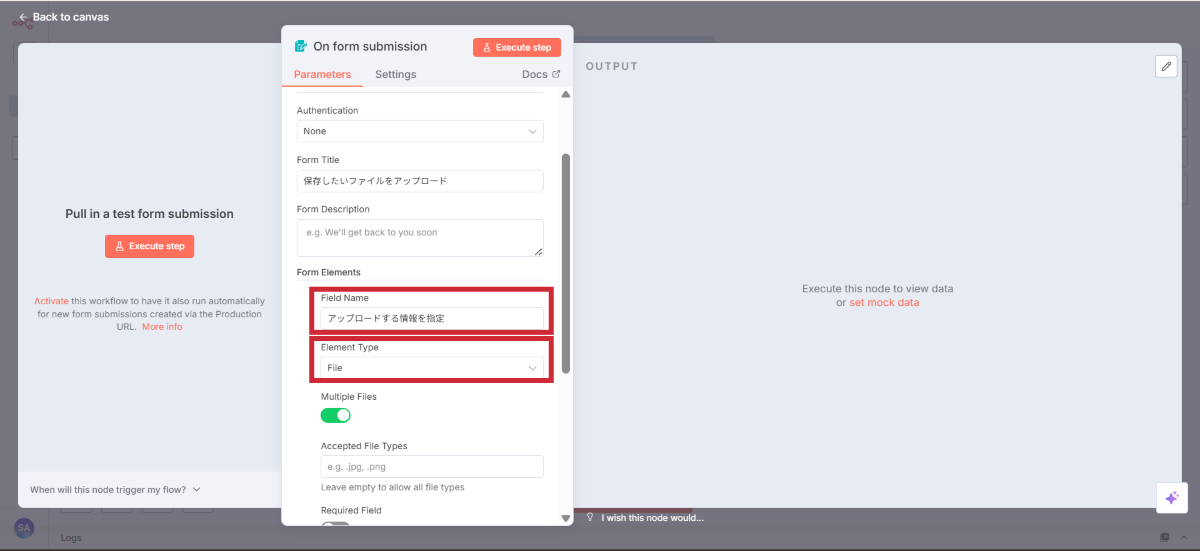
Task: Open the Element Type dropdown
Action: (x=432, y=368)
